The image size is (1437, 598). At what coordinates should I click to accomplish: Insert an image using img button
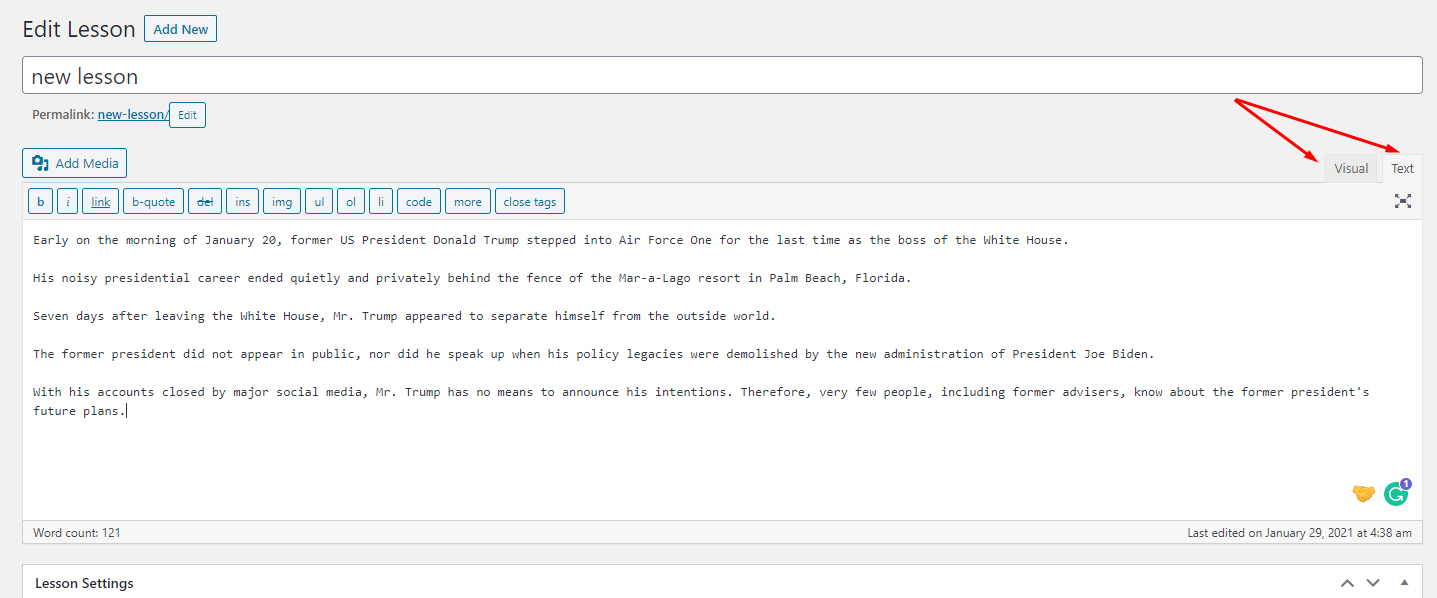(x=282, y=202)
